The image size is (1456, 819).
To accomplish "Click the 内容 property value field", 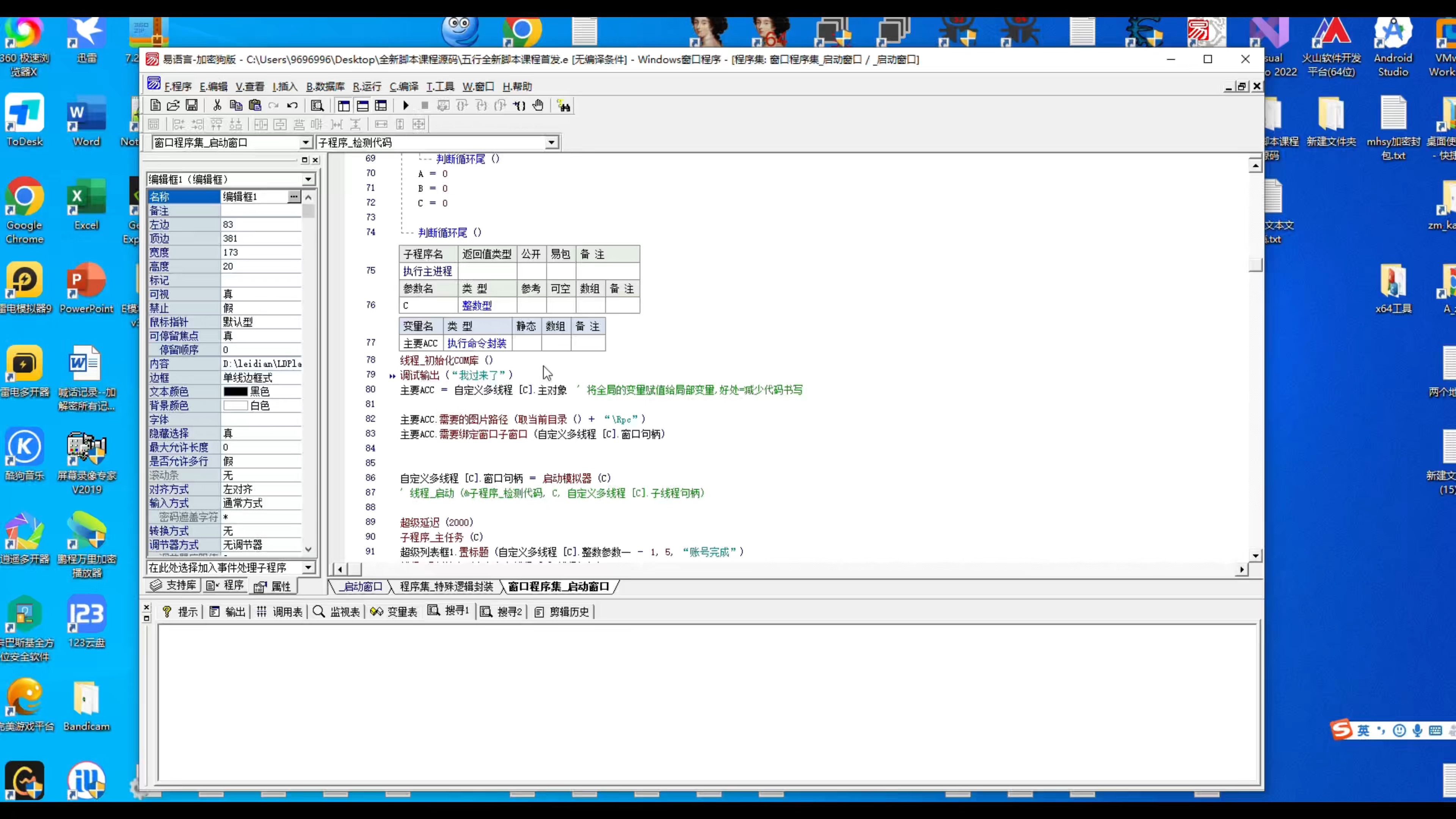I will (x=261, y=364).
